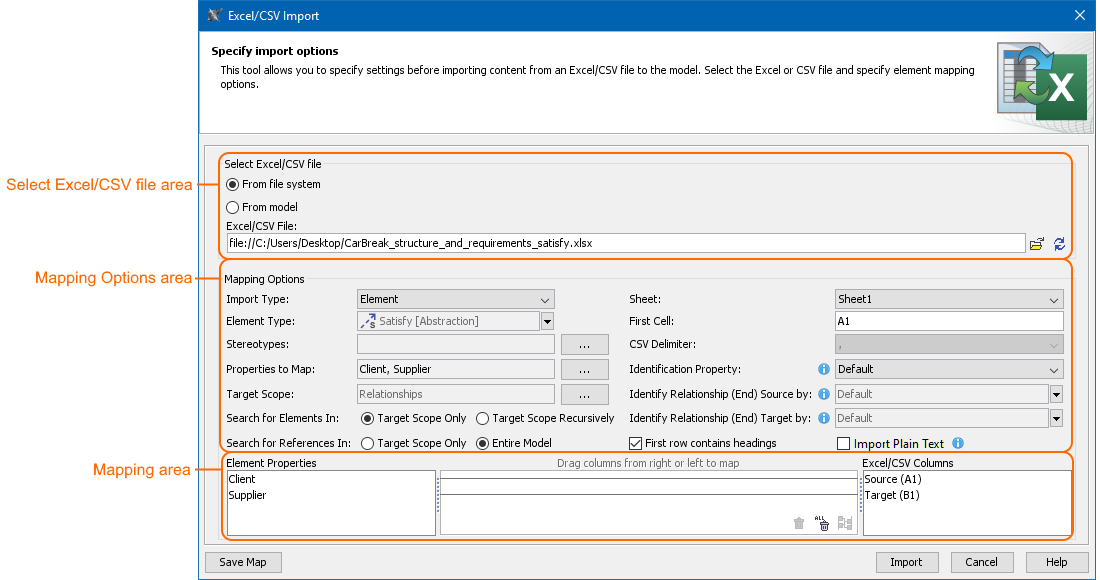Choose Target Scope Recursively for element search

pos(482,418)
